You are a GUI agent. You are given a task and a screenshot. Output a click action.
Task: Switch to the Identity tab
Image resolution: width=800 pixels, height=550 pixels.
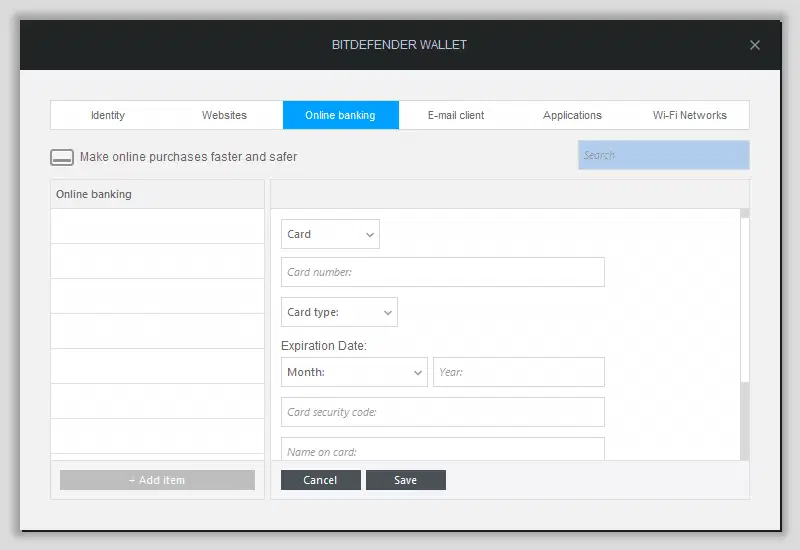108,115
